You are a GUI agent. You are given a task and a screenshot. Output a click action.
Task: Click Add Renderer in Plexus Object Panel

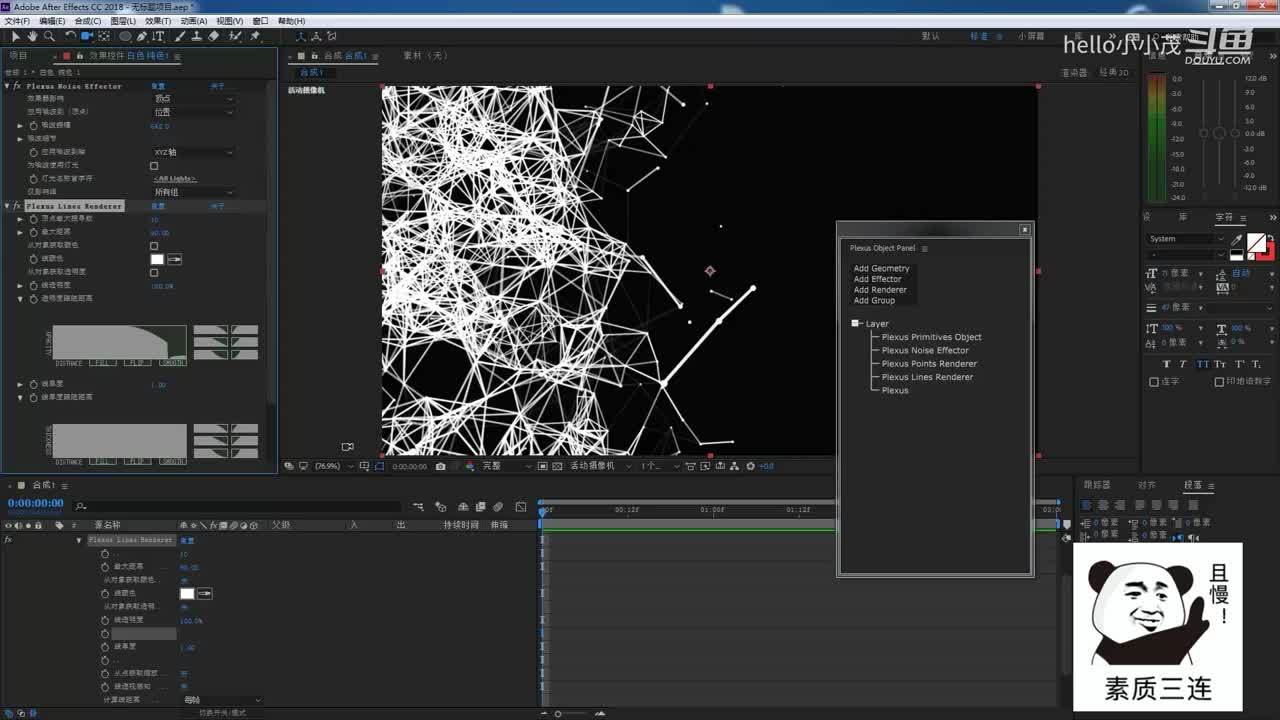880,290
